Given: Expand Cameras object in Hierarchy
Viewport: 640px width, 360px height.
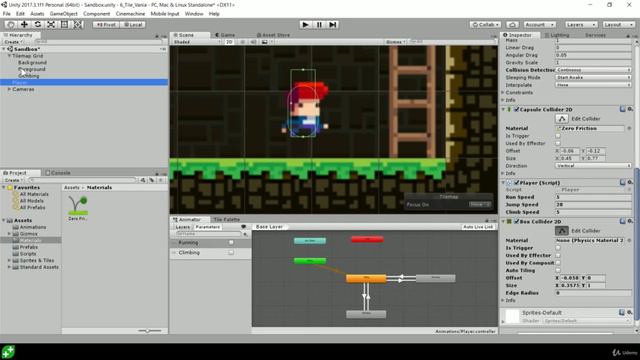Looking at the screenshot, I should point(9,89).
